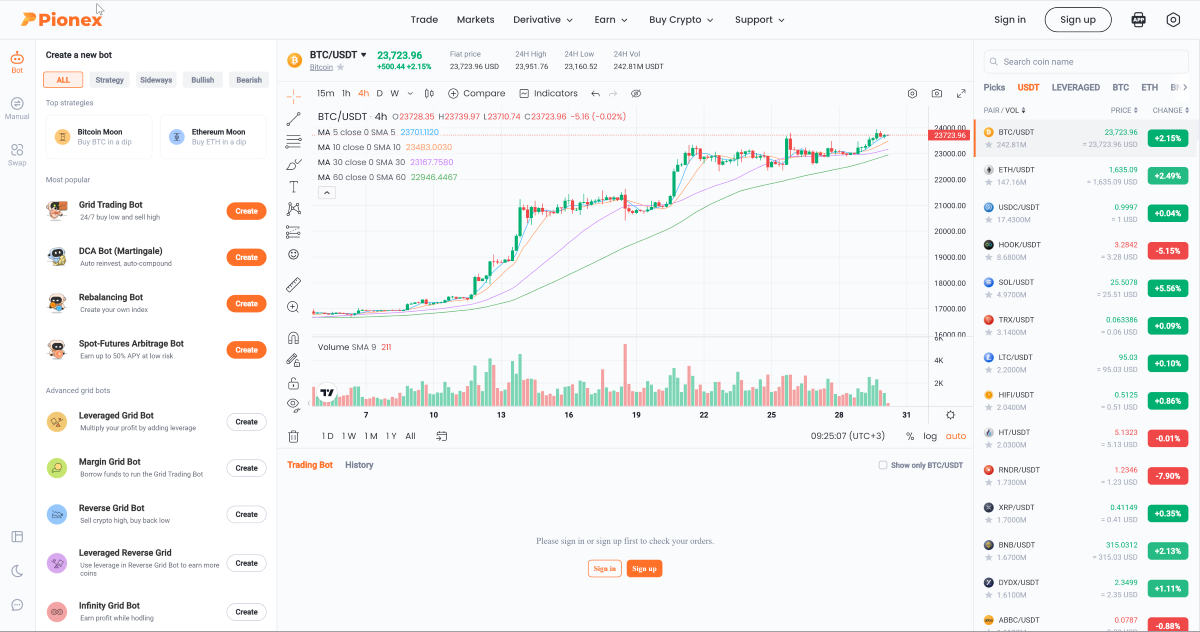This screenshot has height=632, width=1200.
Task: Open the chat support icon in sidebar
Action: pos(17,605)
